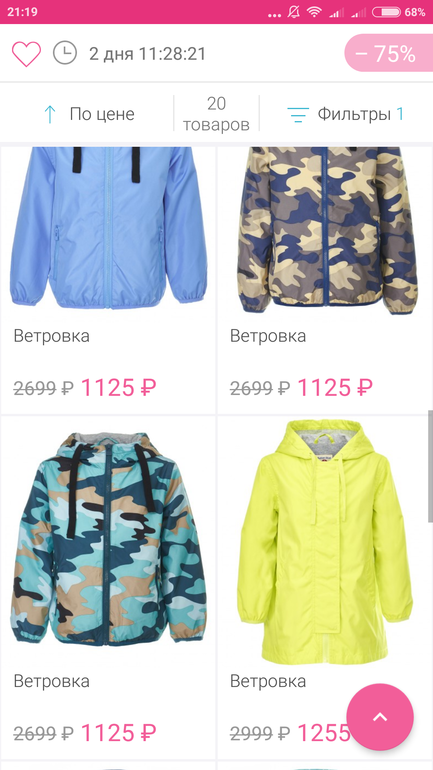Tap the filters lines icon
Screen dimensions: 433x770
(298, 114)
